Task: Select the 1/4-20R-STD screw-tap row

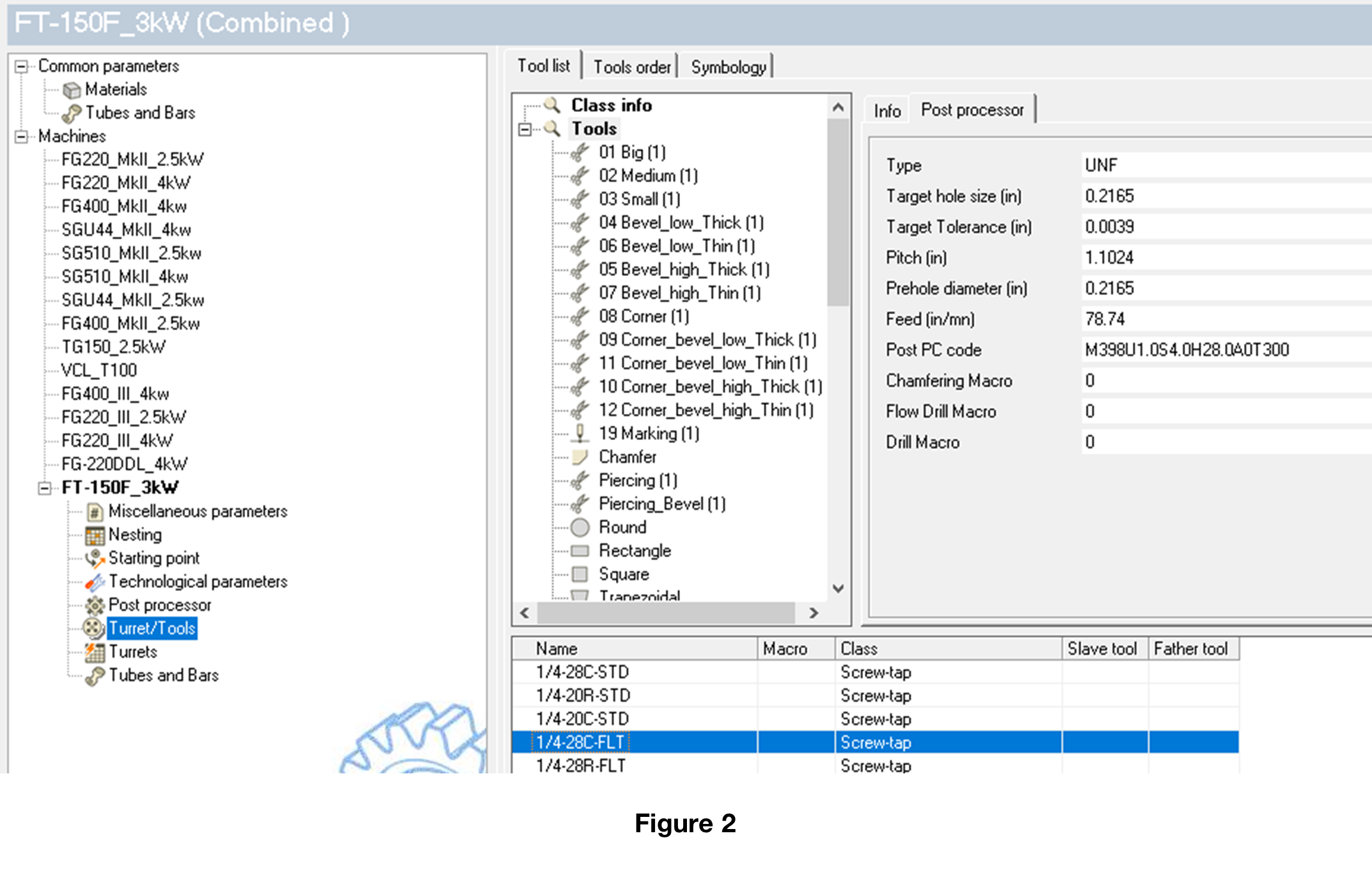Action: coord(582,695)
